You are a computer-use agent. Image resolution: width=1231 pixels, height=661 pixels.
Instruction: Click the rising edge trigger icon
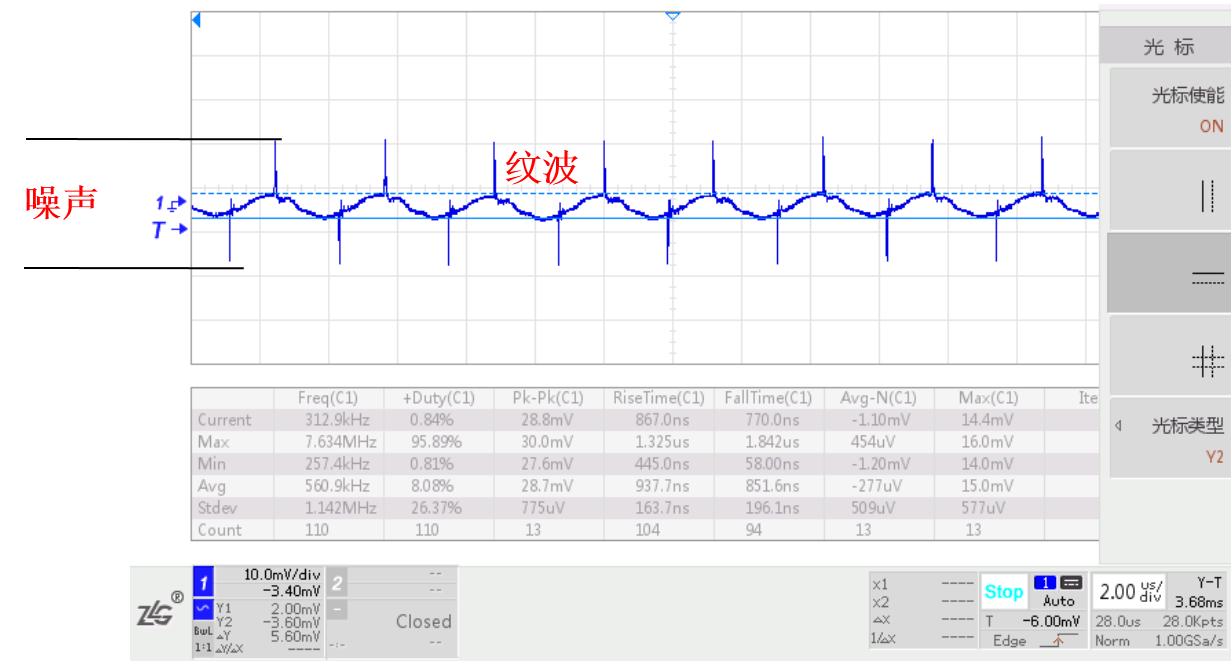(1051, 640)
